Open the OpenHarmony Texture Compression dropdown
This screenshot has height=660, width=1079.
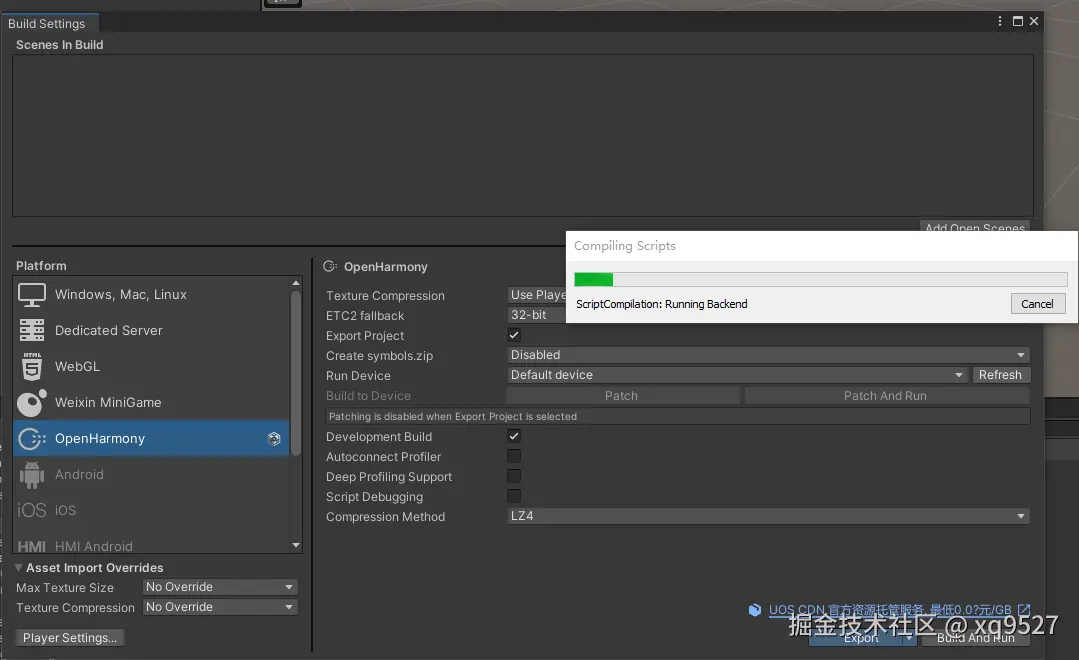tap(536, 295)
